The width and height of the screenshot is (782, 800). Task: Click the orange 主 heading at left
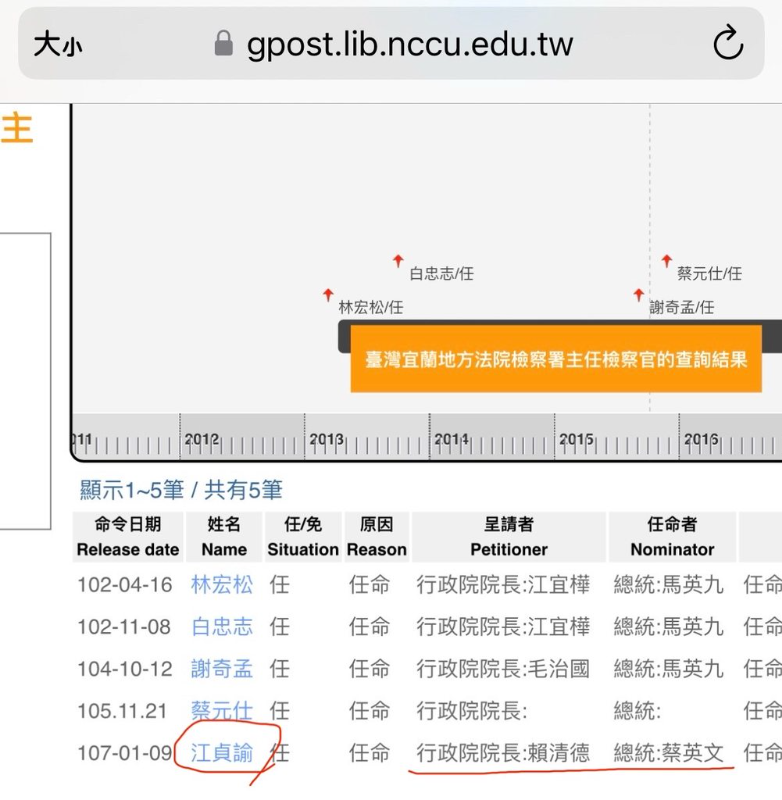tap(17, 129)
